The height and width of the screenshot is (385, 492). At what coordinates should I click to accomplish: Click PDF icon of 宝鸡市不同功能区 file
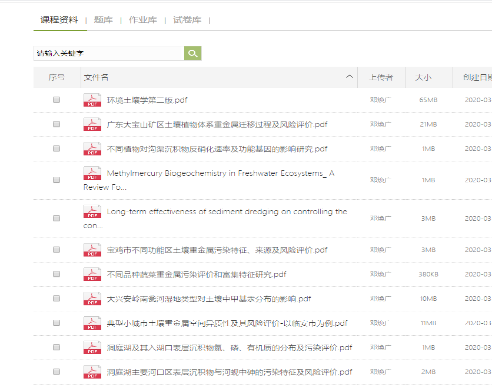(x=92, y=250)
